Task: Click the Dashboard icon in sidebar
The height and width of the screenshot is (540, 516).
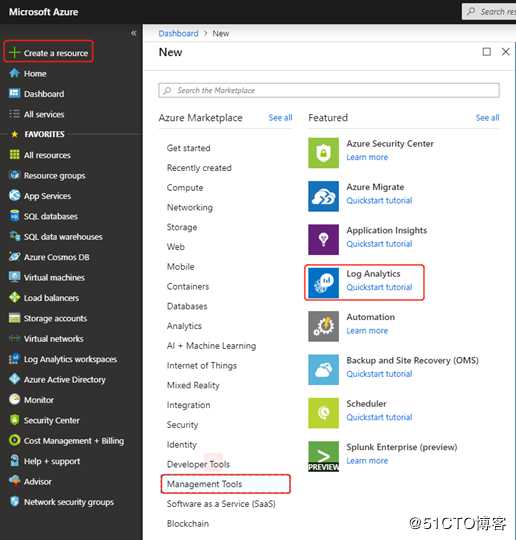Action: pos(14,93)
